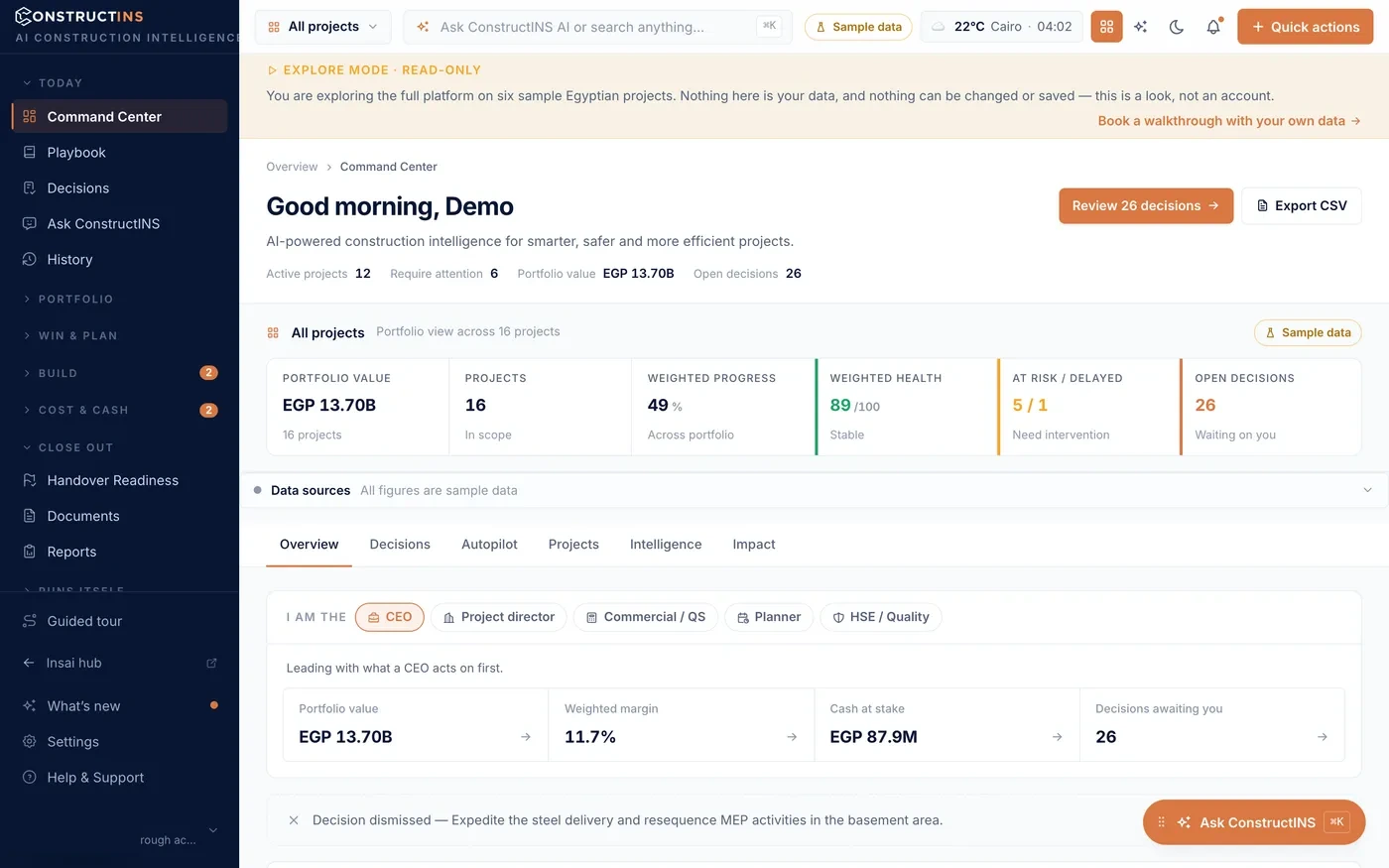Switch to the Intelligence tab

coord(666,545)
